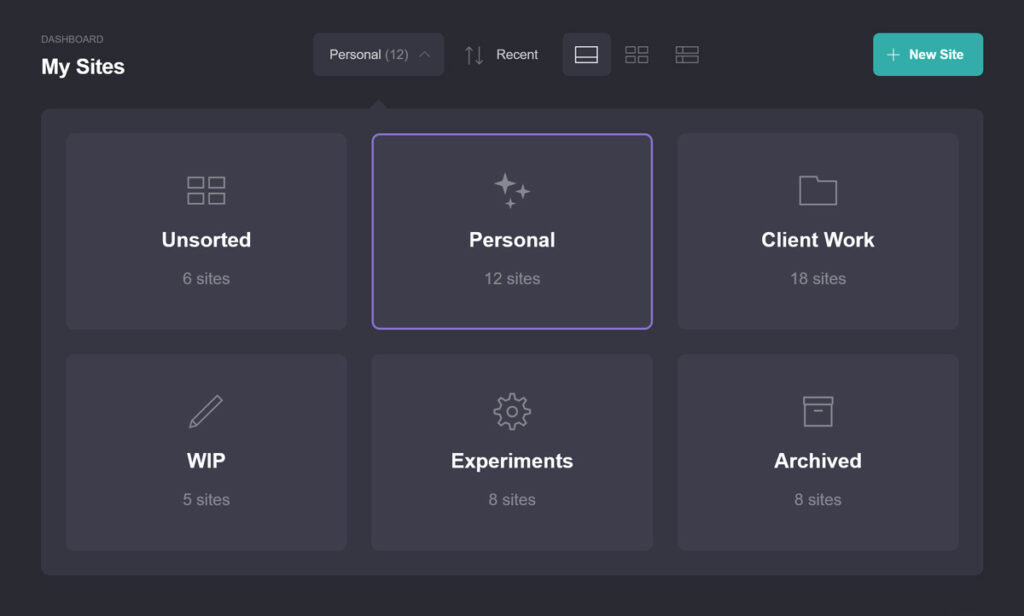Open the Recent sort order dropdown
This screenshot has width=1024, height=616.
pos(517,55)
